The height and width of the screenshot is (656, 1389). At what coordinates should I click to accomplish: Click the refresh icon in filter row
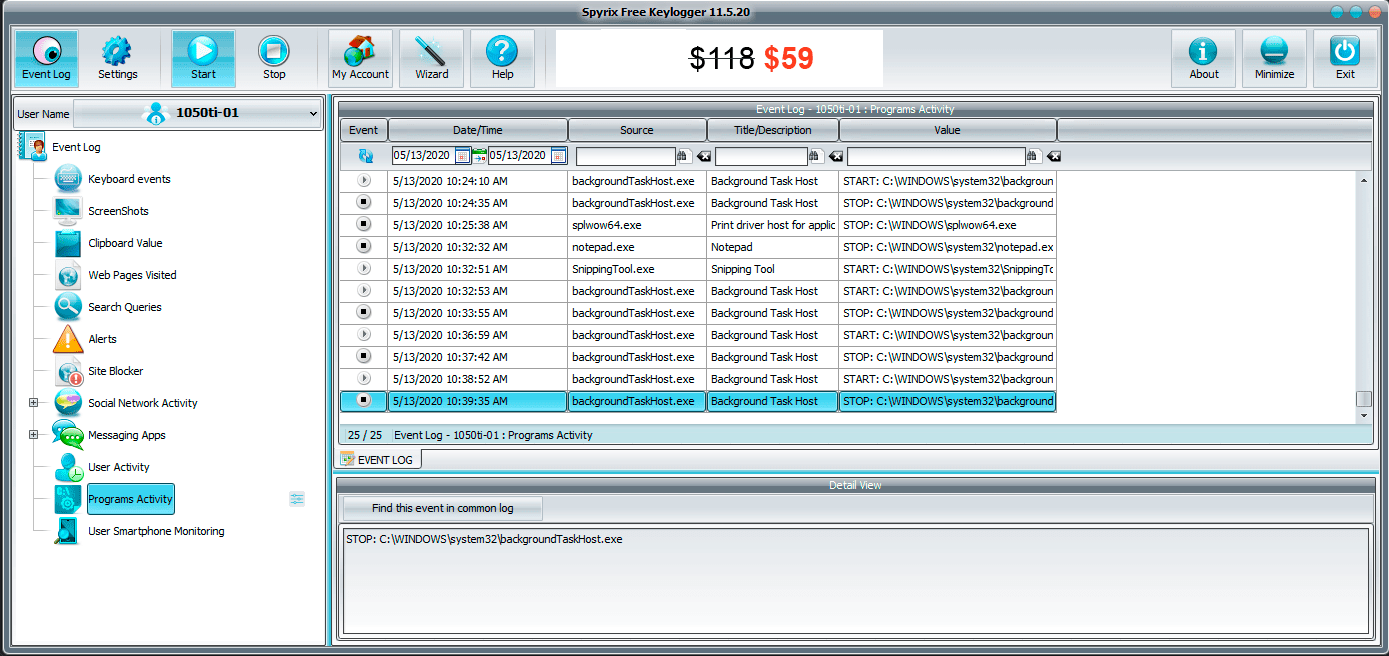coord(365,156)
